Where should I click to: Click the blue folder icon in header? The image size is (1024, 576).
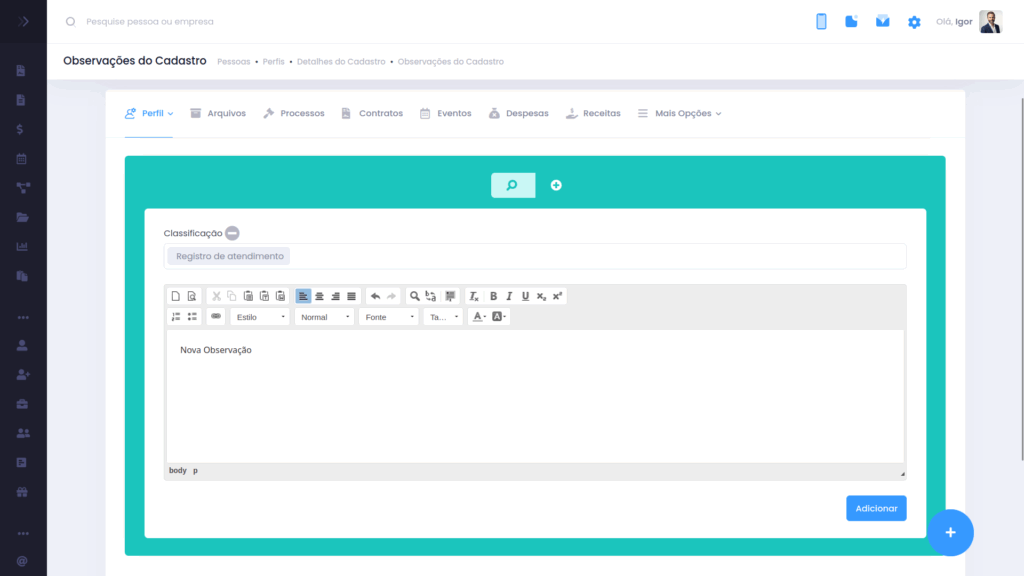(x=851, y=22)
